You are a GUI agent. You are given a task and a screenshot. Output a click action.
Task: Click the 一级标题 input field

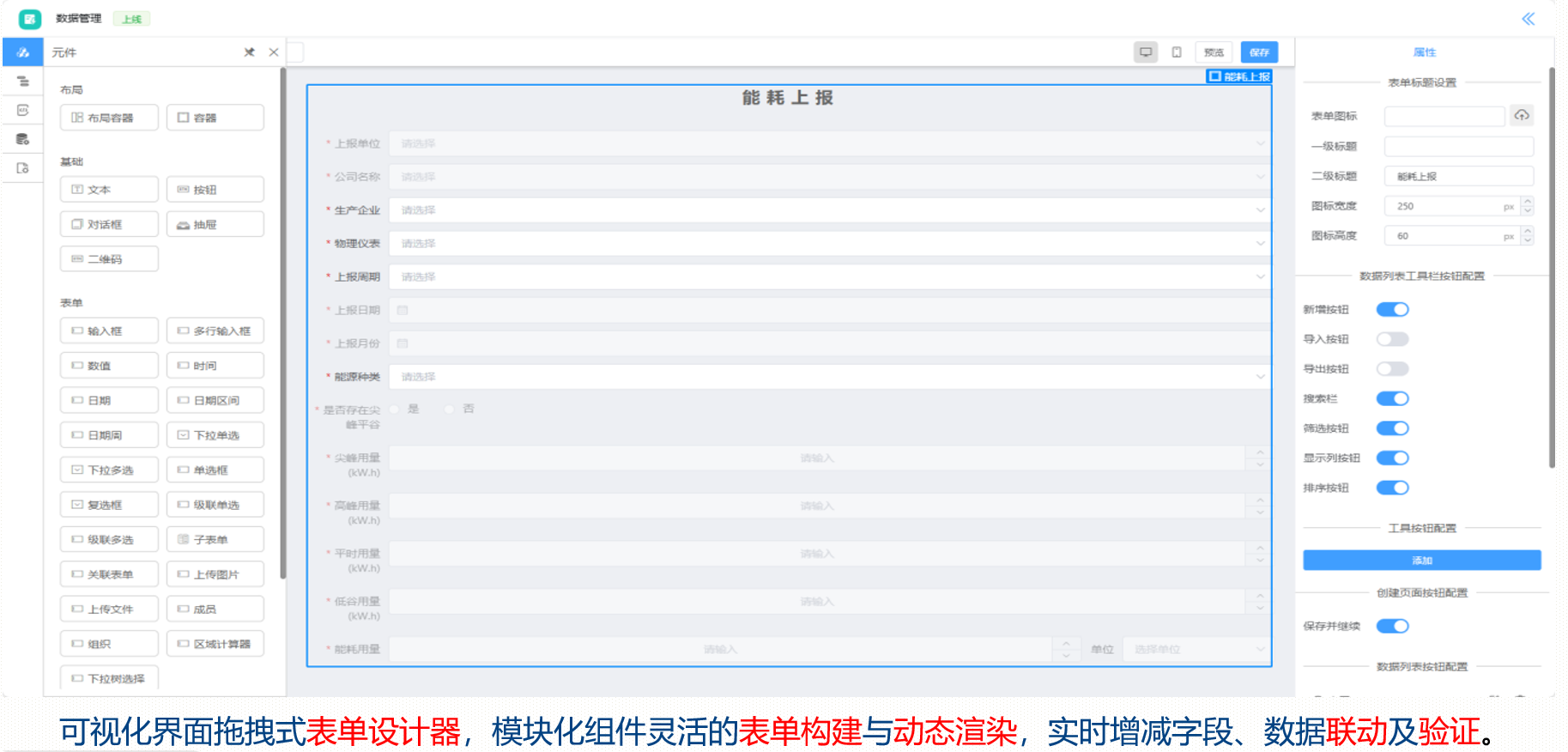[1459, 146]
